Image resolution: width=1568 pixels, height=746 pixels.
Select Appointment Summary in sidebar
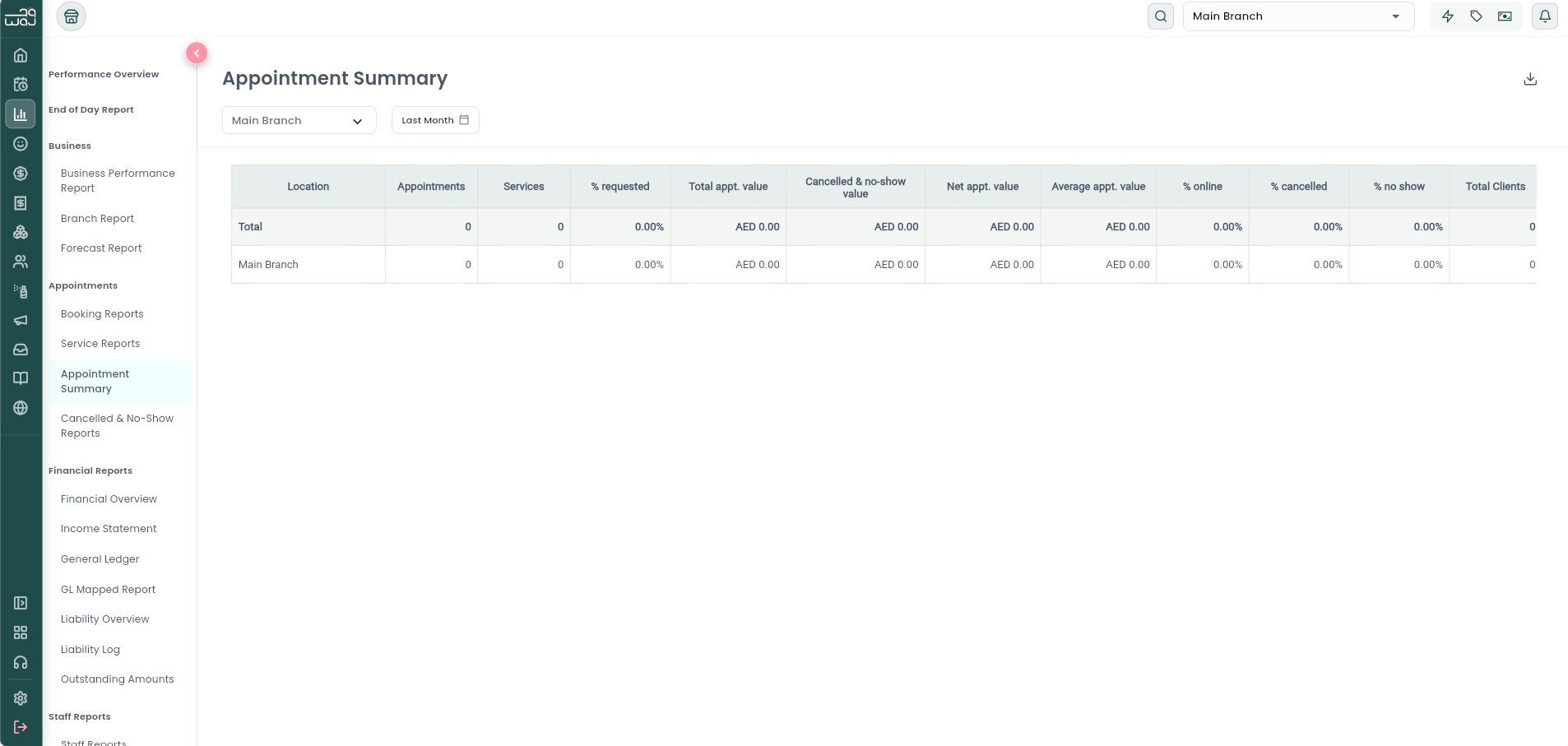(118, 382)
